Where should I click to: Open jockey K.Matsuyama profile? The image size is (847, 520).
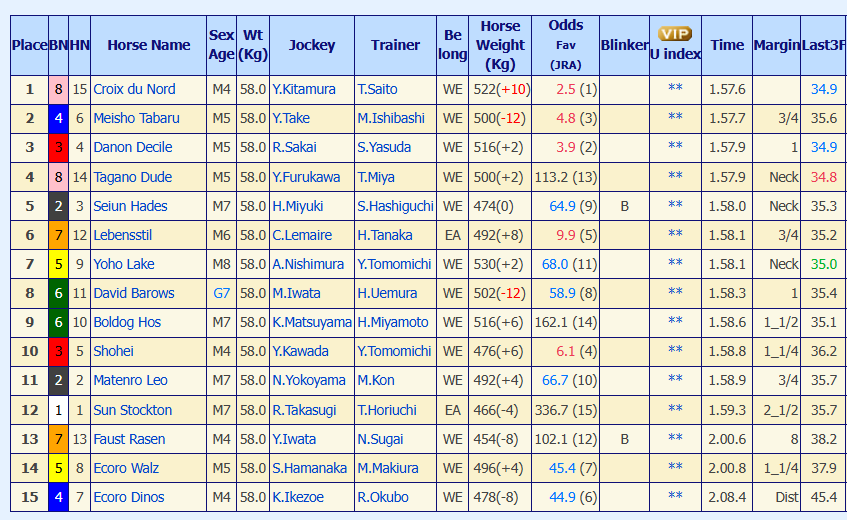tap(312, 322)
